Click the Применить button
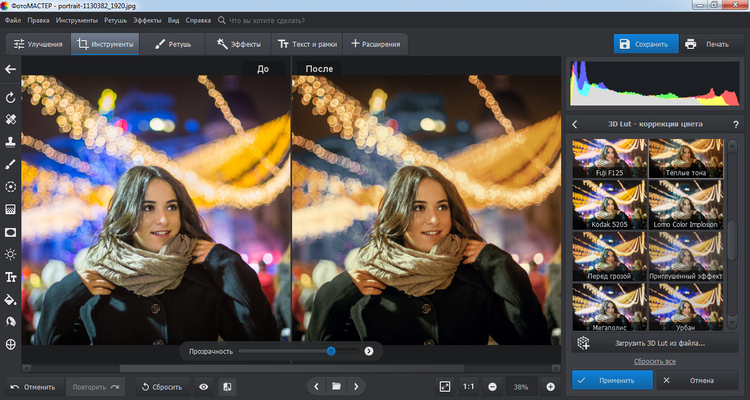 (x=611, y=380)
